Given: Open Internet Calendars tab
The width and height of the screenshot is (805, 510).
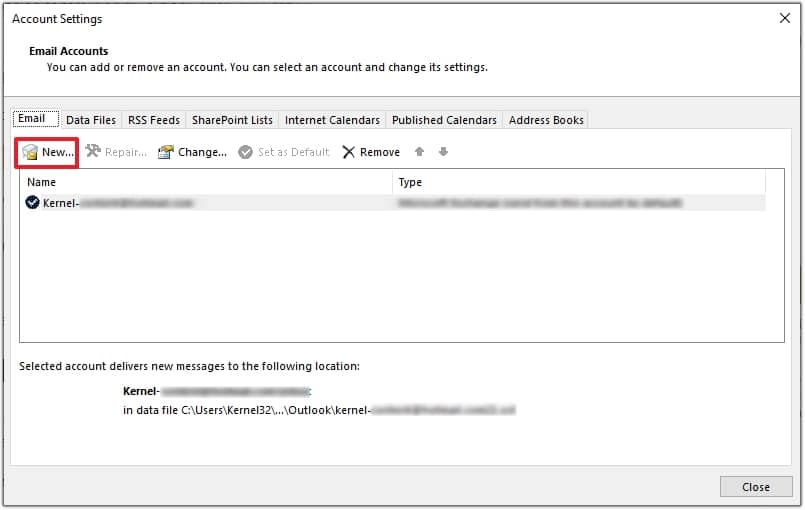Looking at the screenshot, I should pos(332,120).
